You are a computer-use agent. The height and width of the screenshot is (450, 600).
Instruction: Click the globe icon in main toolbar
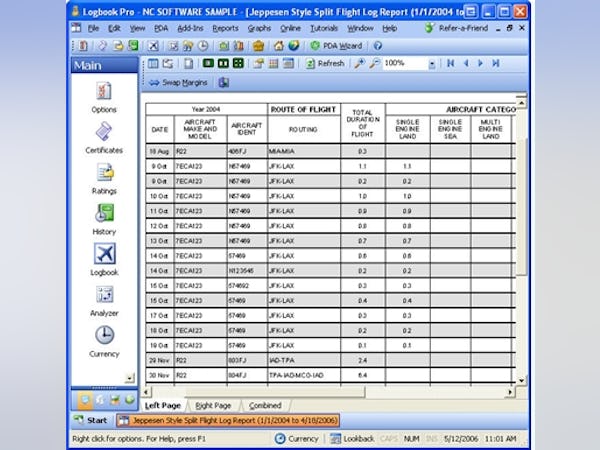click(294, 46)
